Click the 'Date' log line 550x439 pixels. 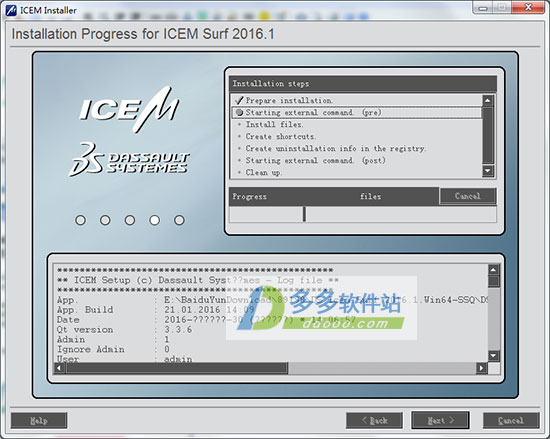tap(206, 320)
